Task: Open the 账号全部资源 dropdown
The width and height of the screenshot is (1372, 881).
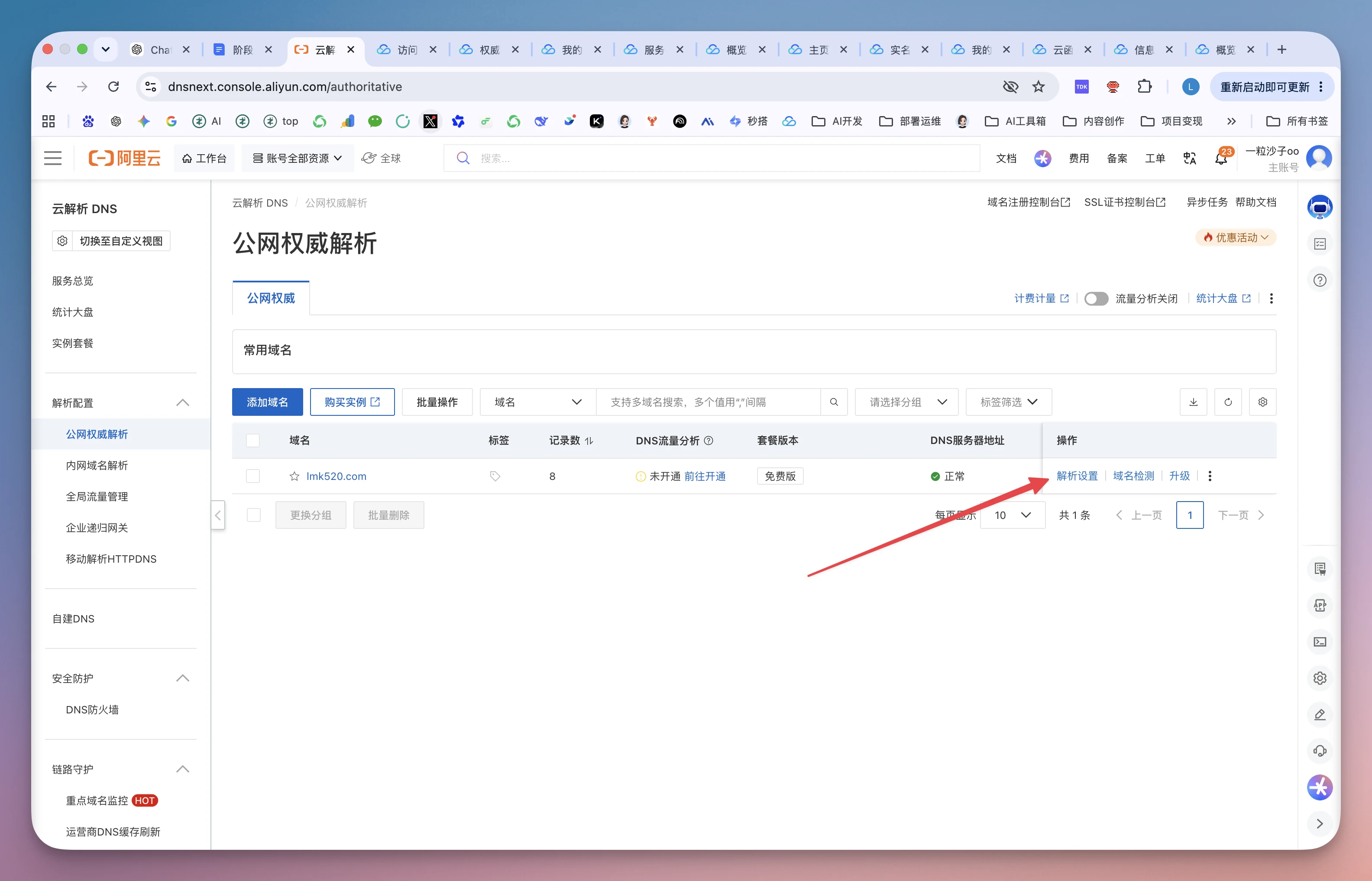Action: coord(298,159)
